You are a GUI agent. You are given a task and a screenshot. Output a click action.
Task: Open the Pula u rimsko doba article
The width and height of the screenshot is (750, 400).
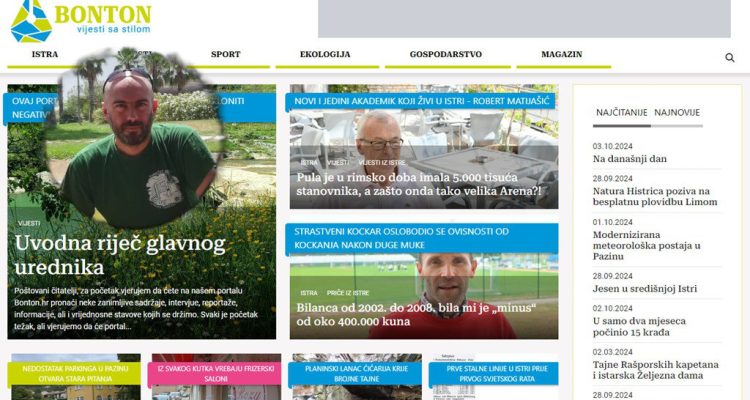tap(419, 184)
